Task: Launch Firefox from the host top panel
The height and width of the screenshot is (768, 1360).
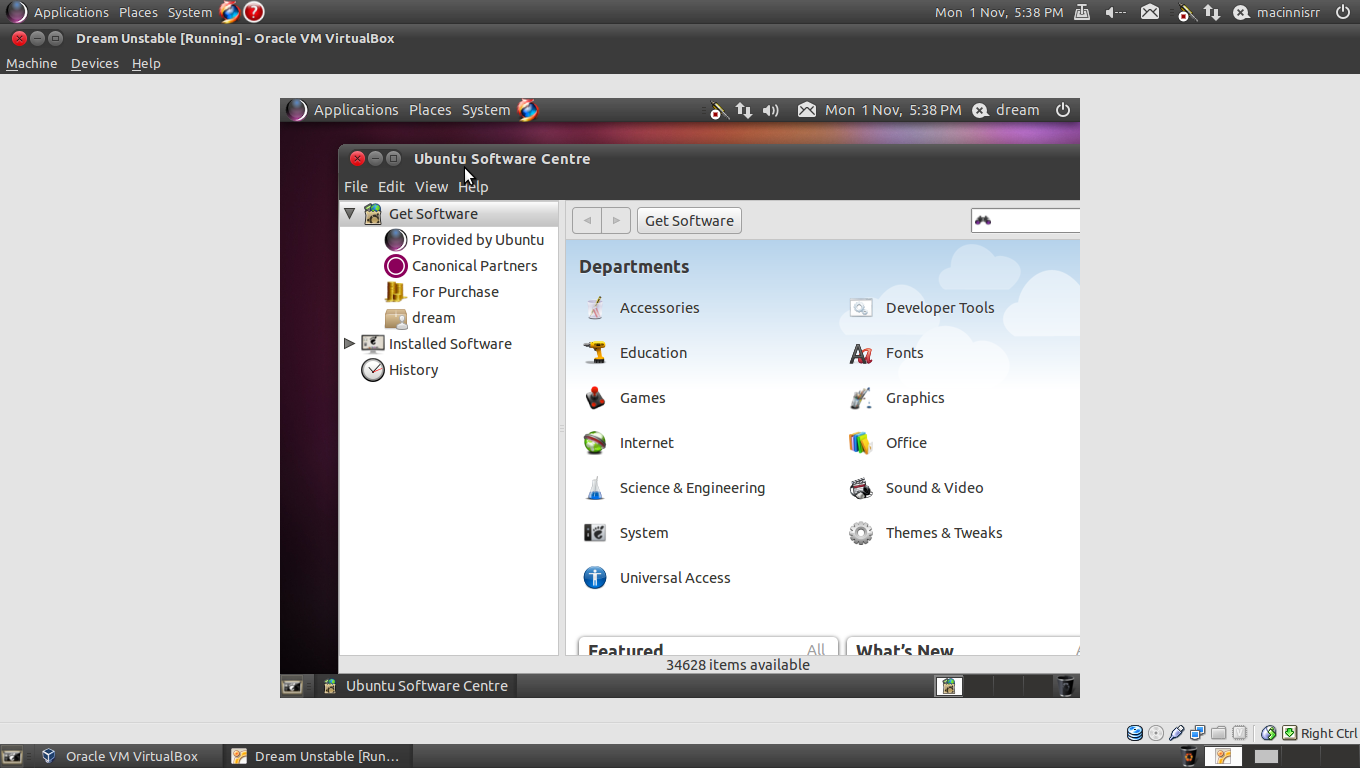Action: (x=230, y=12)
